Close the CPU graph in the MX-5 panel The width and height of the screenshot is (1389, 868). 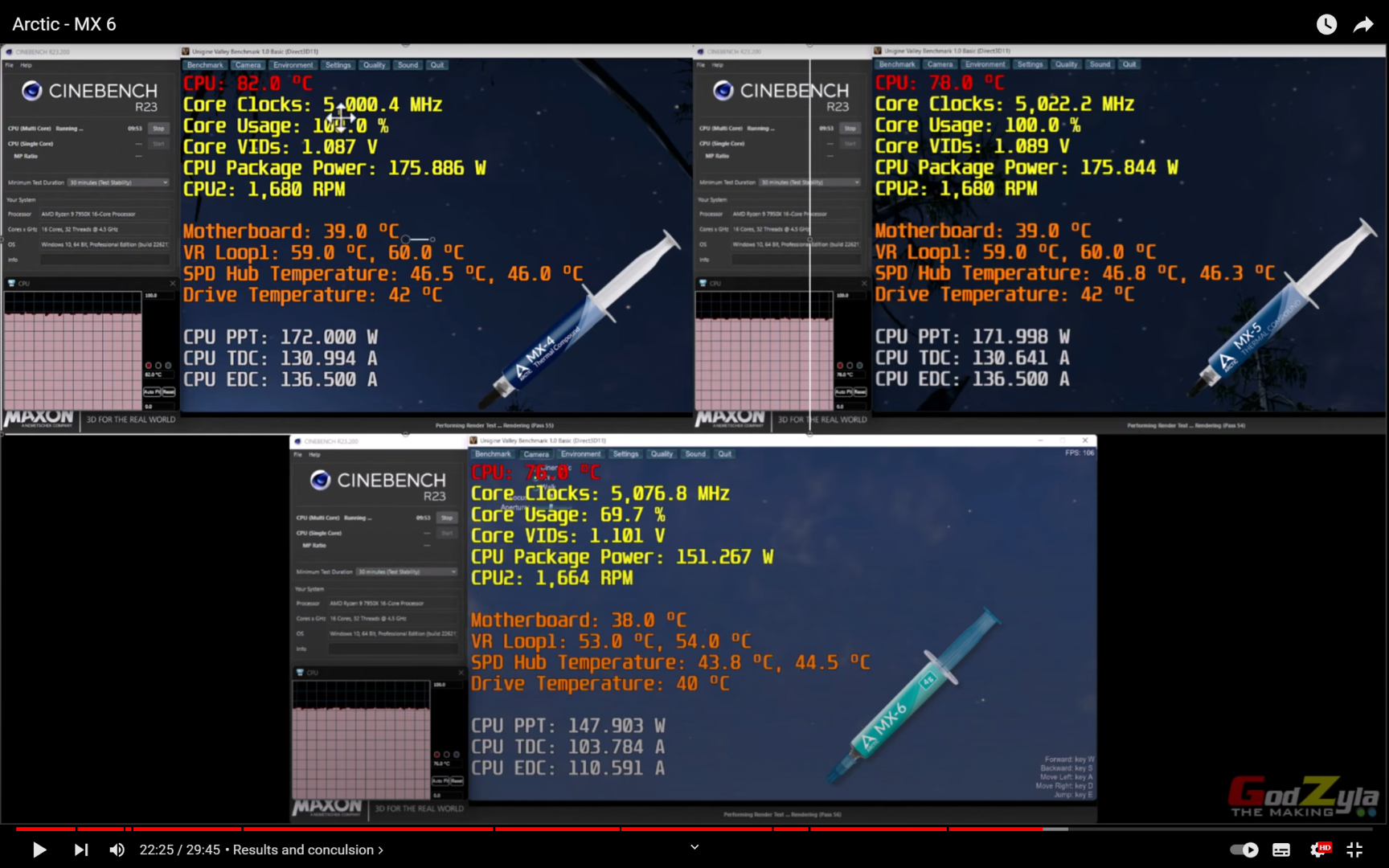pyautogui.click(x=864, y=283)
